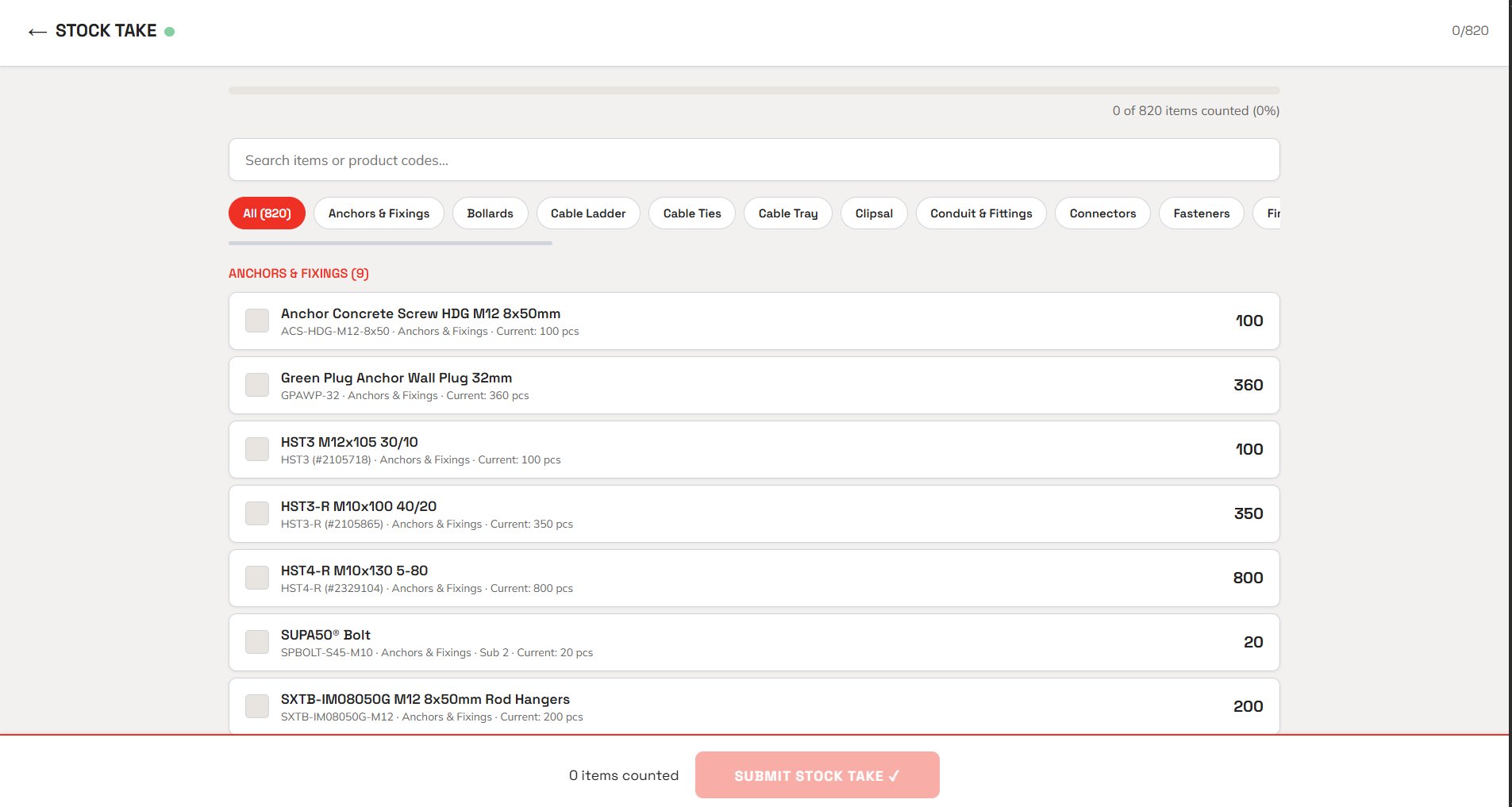This screenshot has width=1512, height=807.
Task: Filter by Conduit & Fittings
Action: (980, 213)
